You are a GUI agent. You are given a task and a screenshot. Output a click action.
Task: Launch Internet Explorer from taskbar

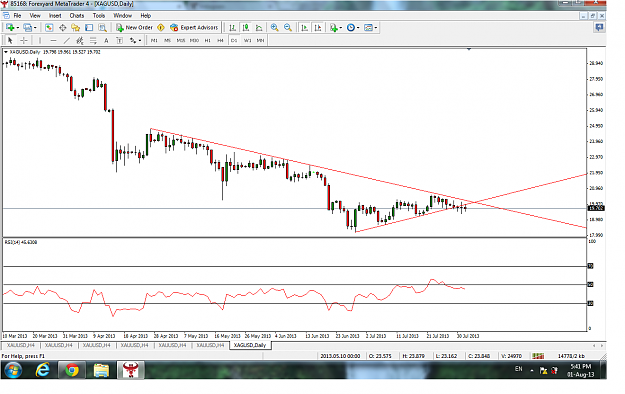(43, 370)
